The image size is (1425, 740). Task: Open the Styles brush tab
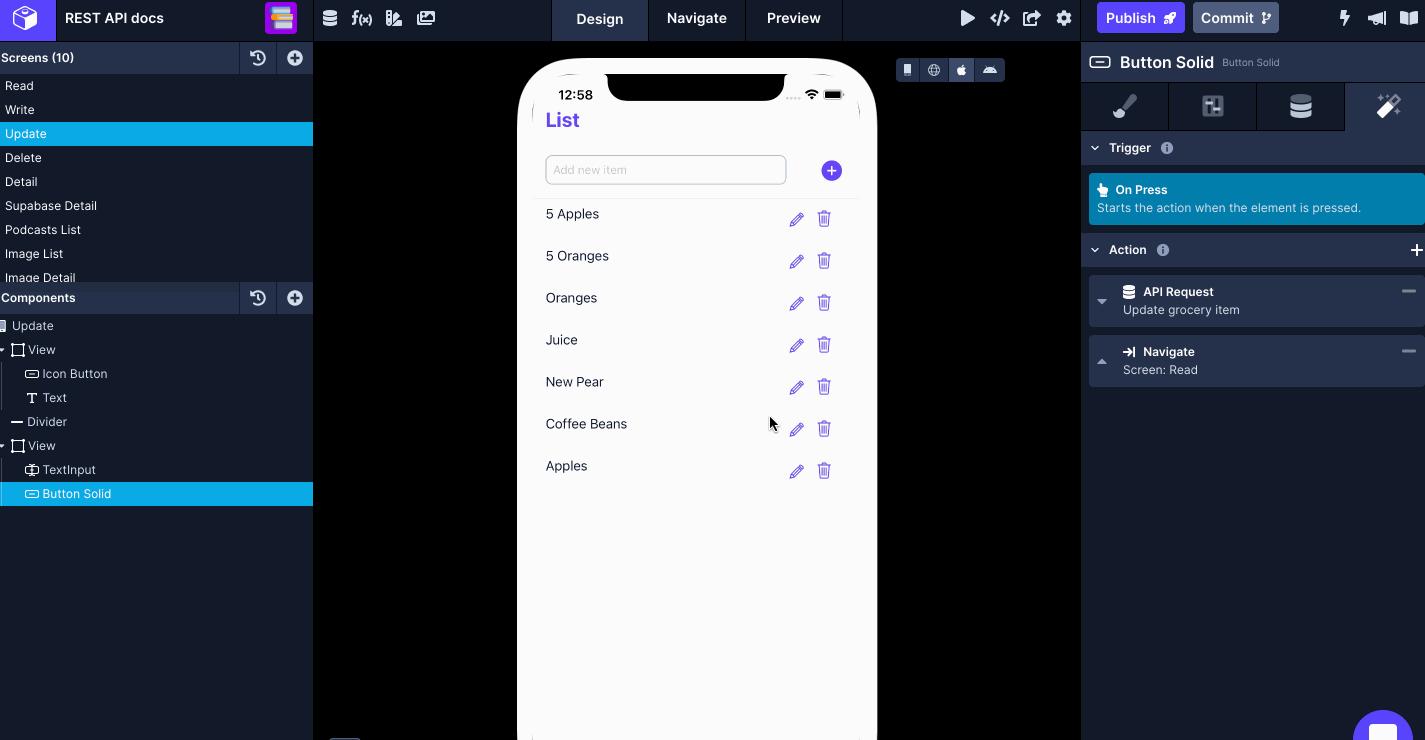click(1125, 106)
